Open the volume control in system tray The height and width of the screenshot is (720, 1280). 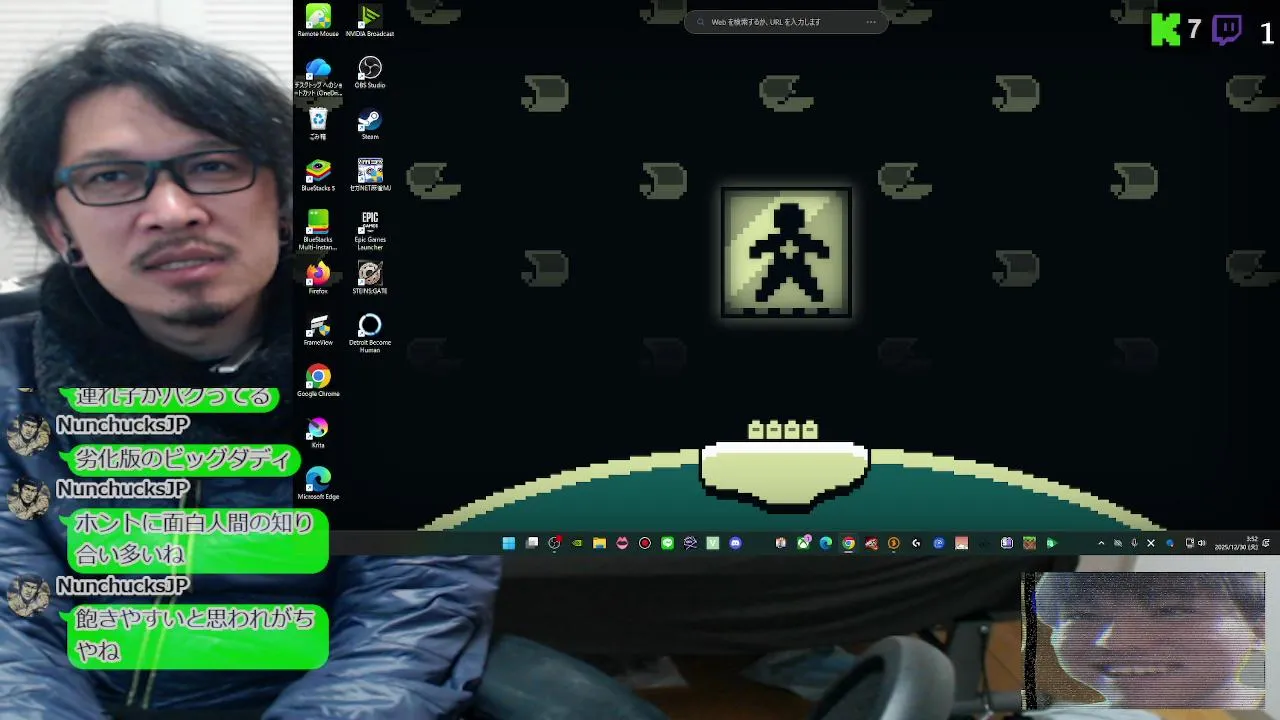pyautogui.click(x=1201, y=543)
